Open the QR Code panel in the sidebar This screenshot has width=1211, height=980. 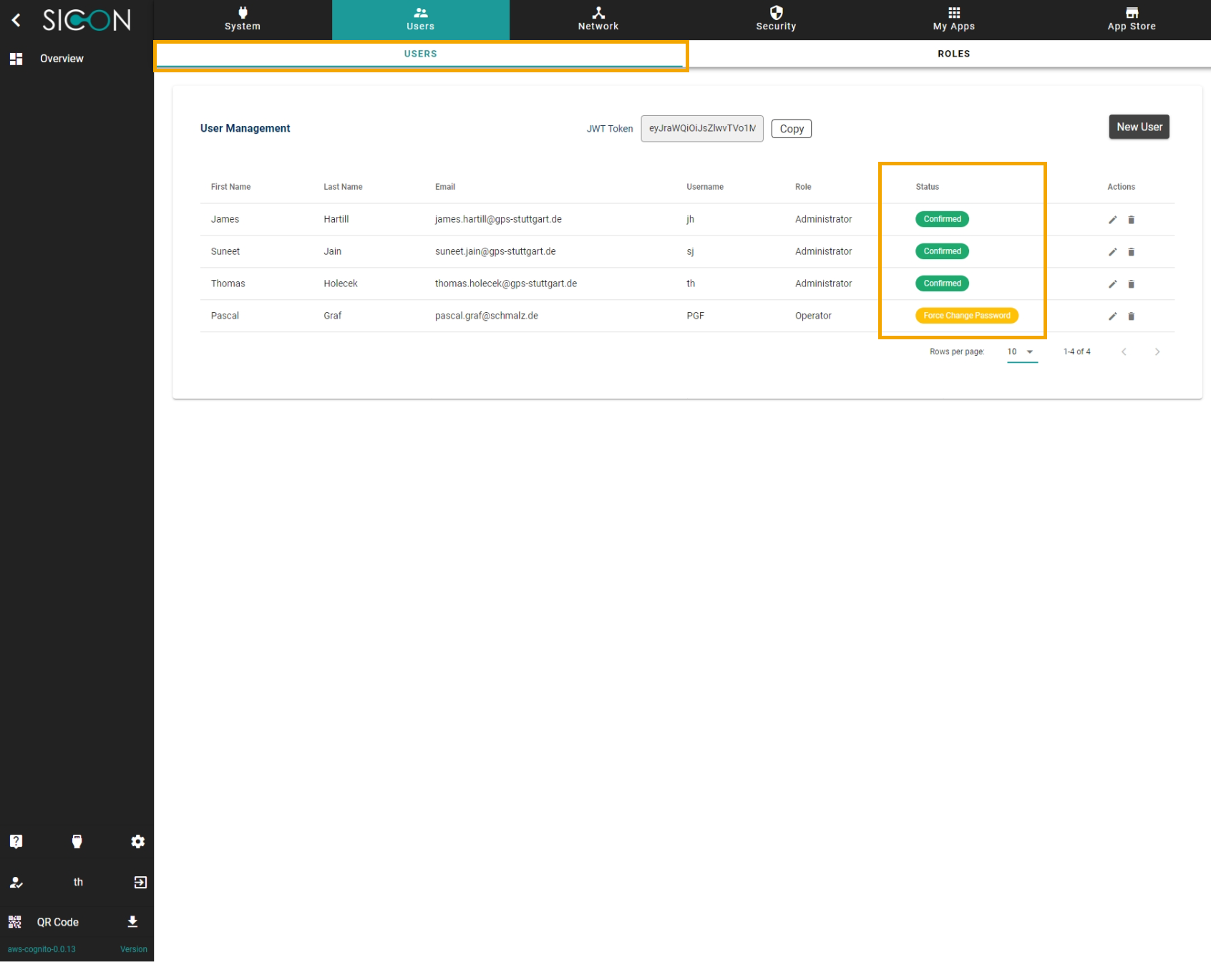click(57, 922)
